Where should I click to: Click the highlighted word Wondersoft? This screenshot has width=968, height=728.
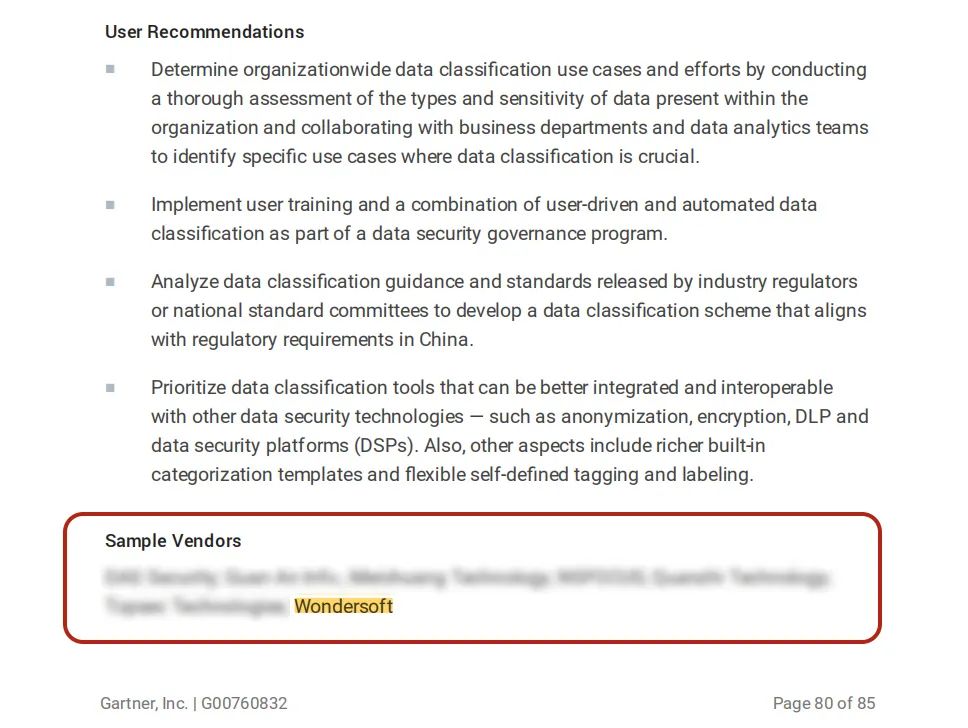[x=343, y=606]
